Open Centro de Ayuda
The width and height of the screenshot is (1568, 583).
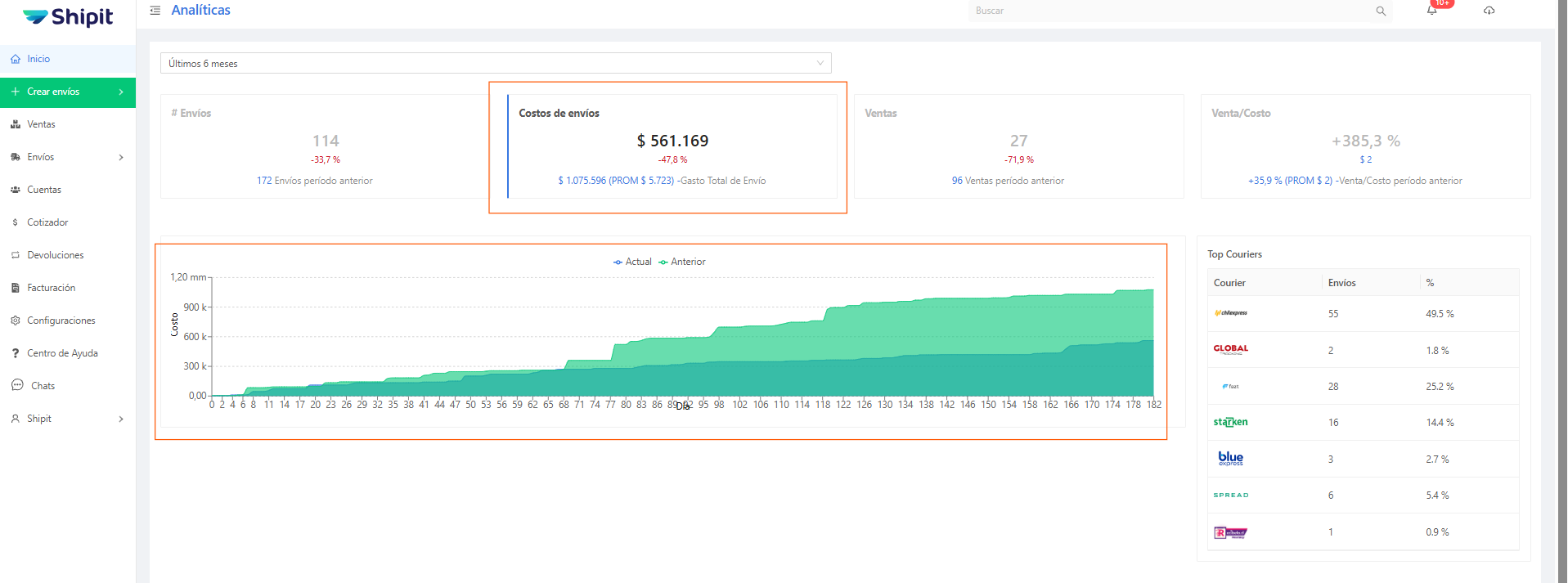[68, 353]
